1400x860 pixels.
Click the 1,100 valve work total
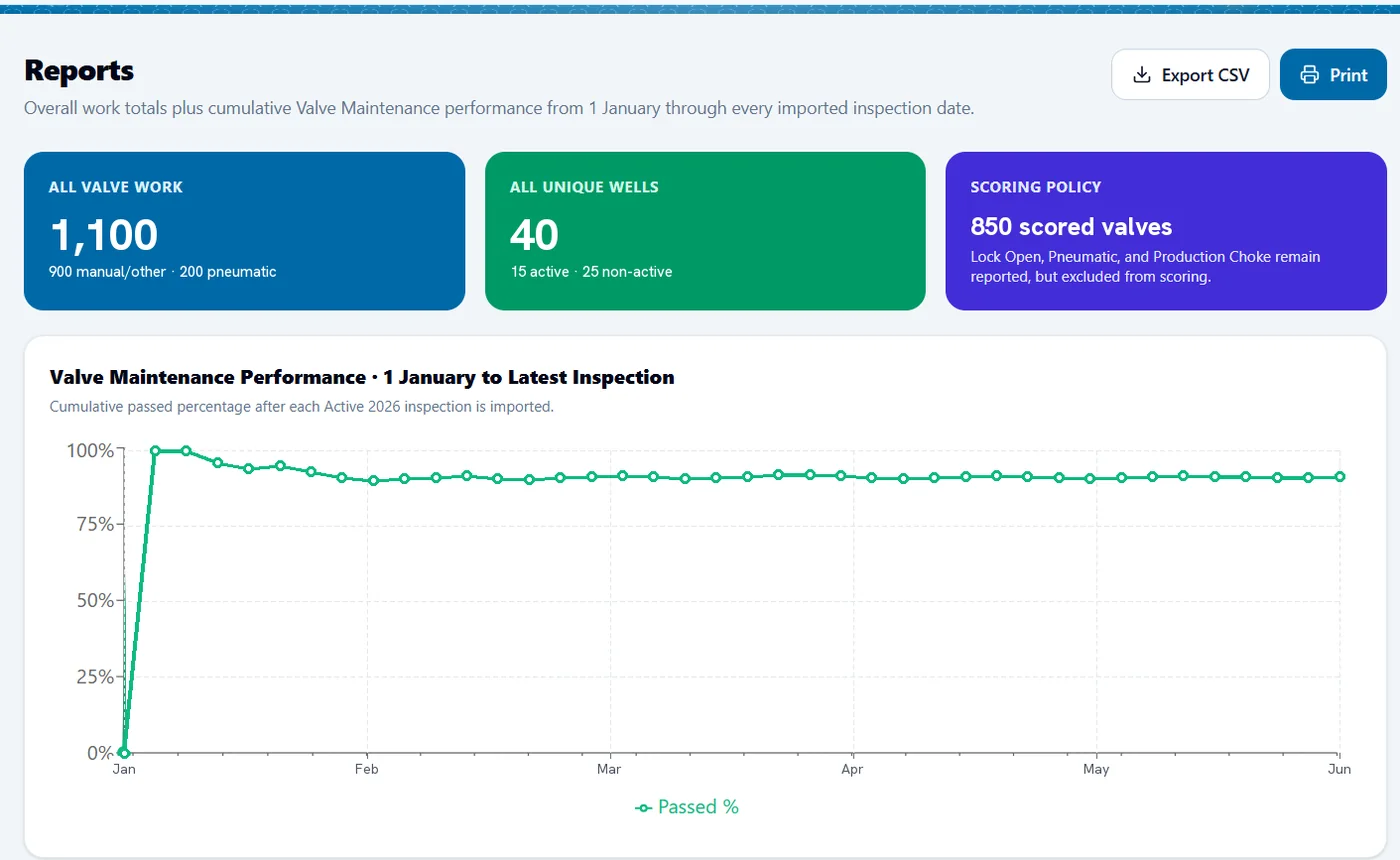coord(104,235)
